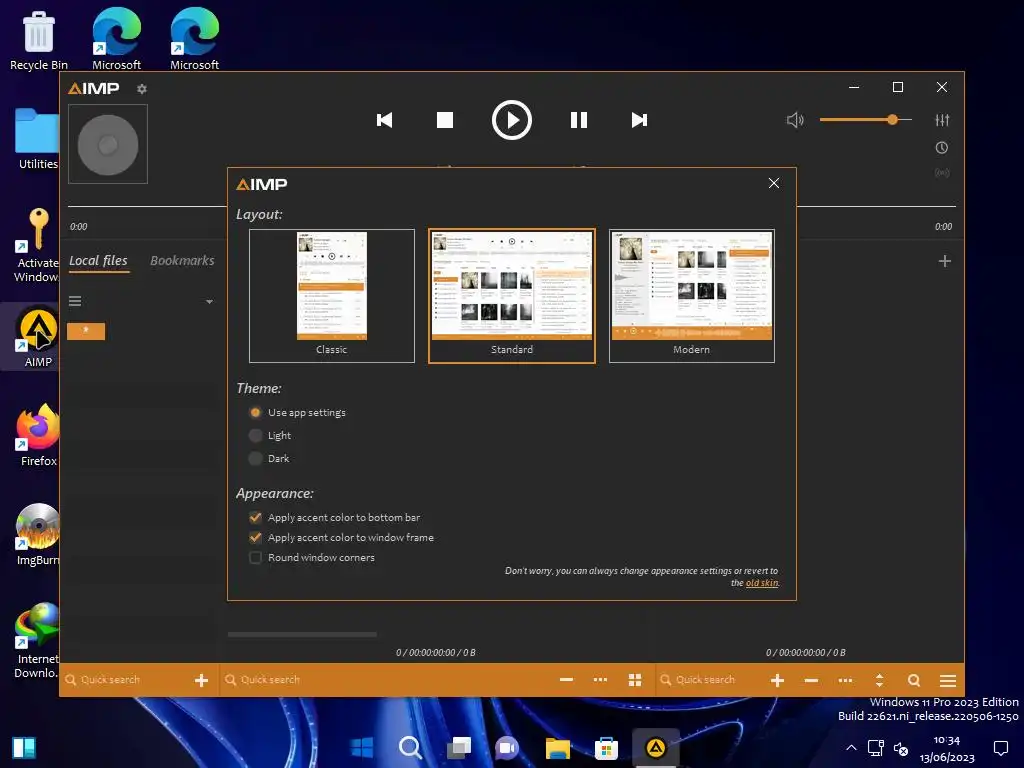Open the notification center icon
1024x768 pixels.
point(1000,748)
